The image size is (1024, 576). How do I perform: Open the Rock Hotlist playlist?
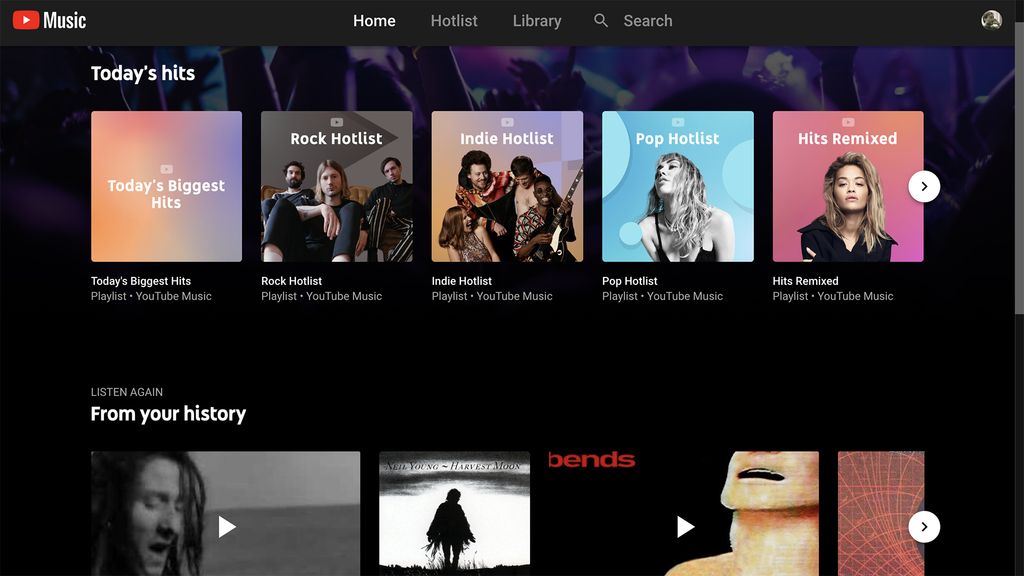tap(336, 186)
